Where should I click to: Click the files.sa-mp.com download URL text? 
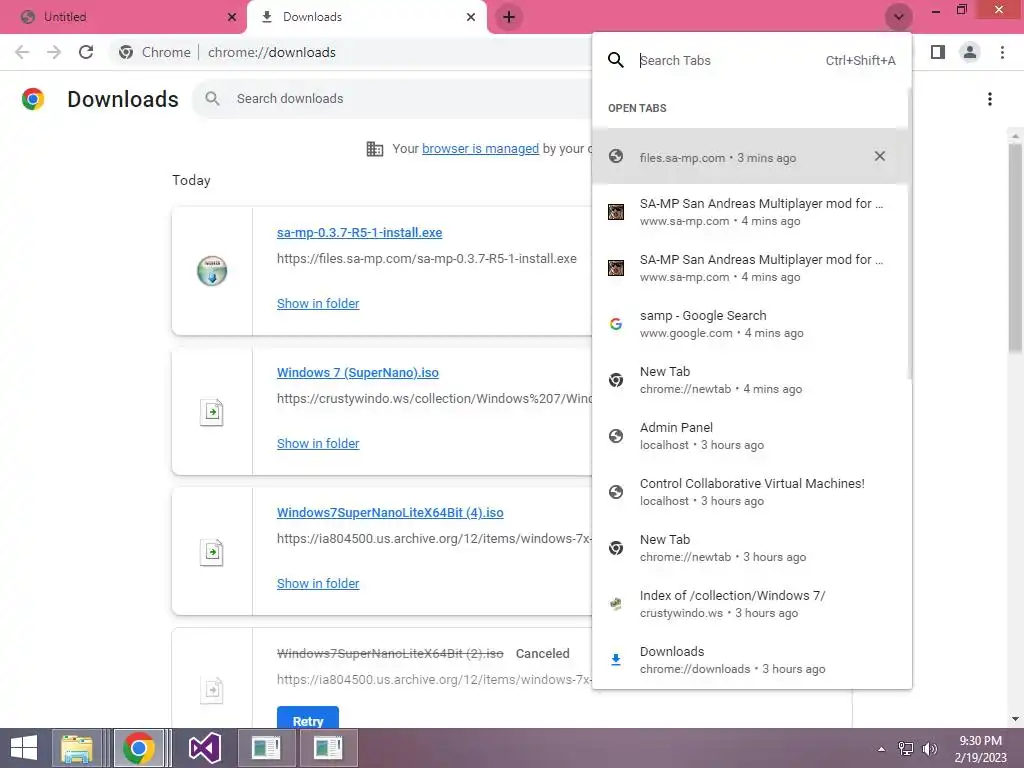[426, 259]
